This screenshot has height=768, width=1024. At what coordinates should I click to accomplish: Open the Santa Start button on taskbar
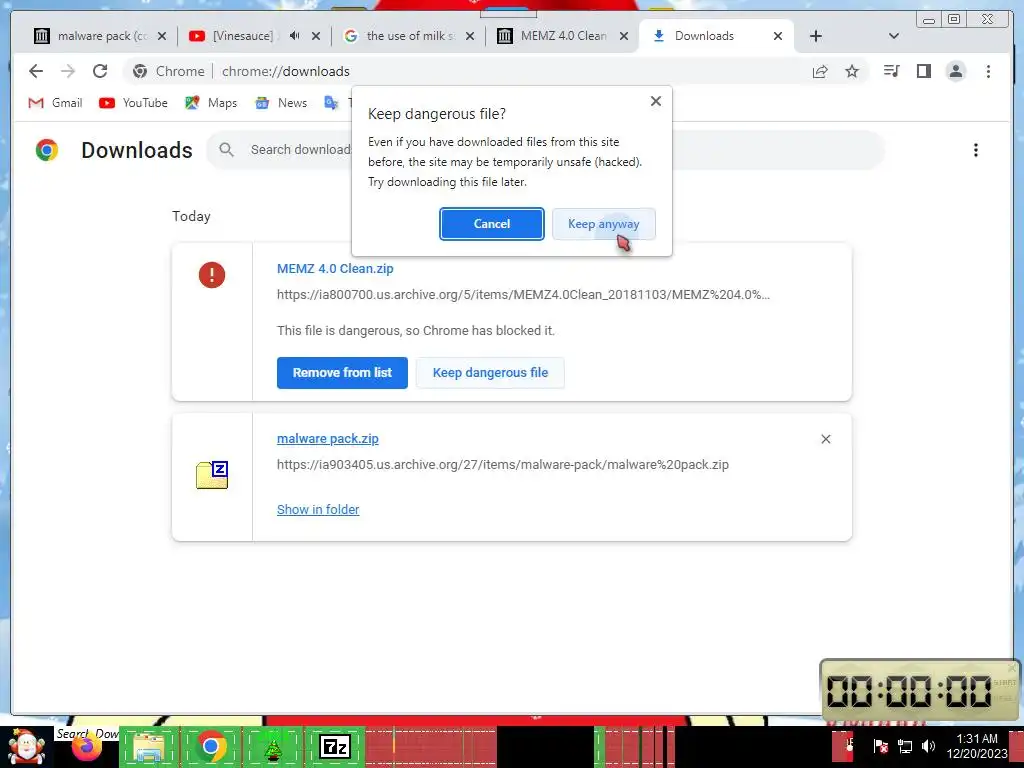[x=26, y=747]
